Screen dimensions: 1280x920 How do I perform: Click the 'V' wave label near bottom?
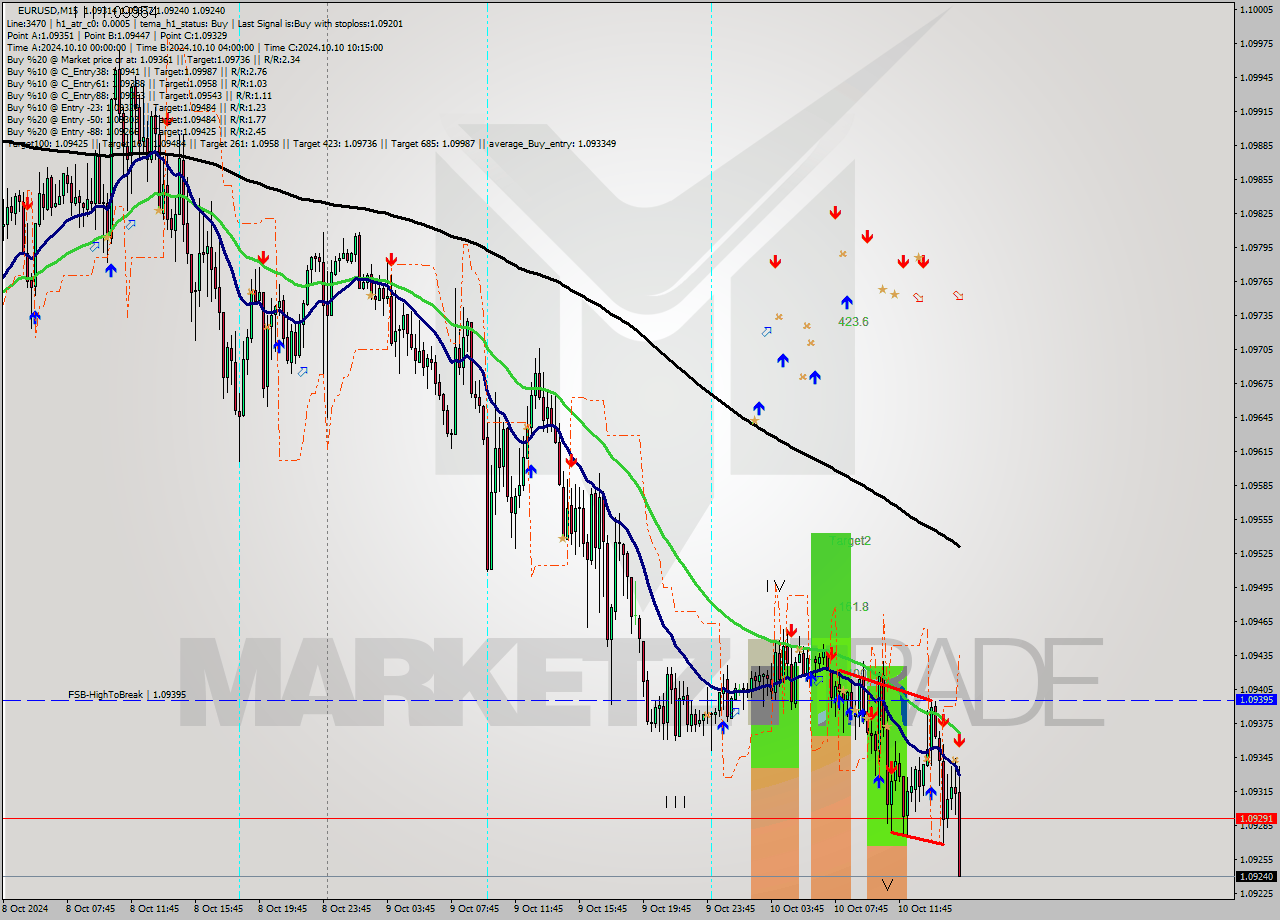point(887,885)
